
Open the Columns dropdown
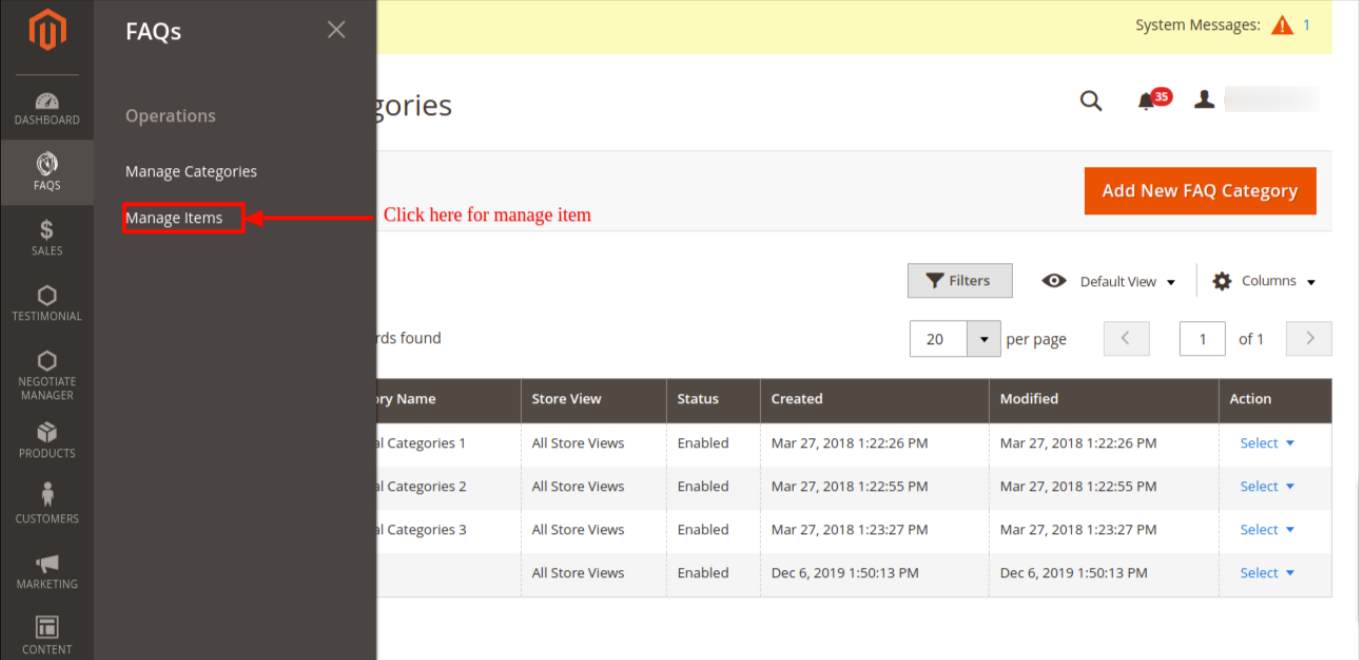(1265, 282)
